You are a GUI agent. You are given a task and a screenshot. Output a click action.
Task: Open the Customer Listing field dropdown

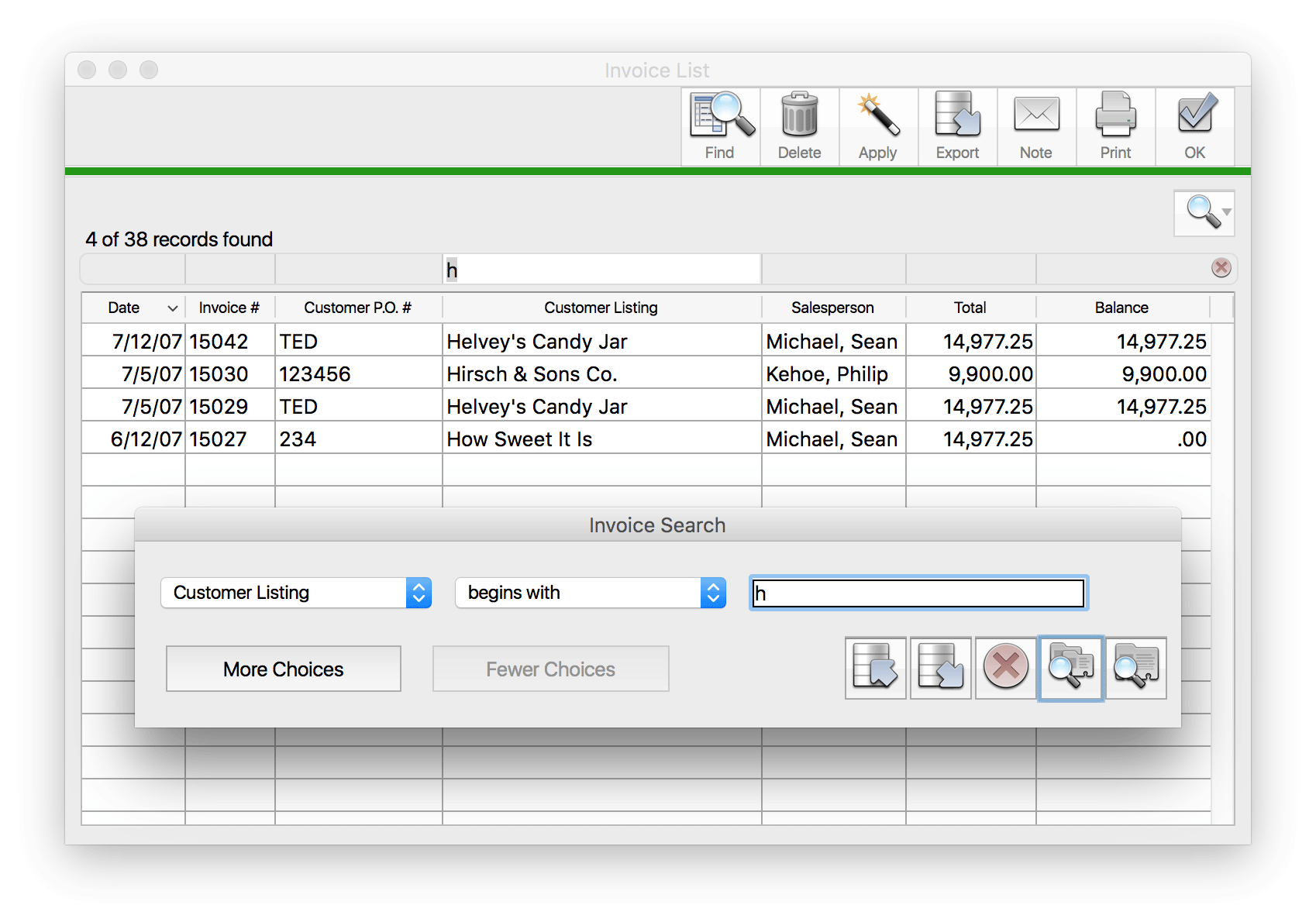point(296,593)
